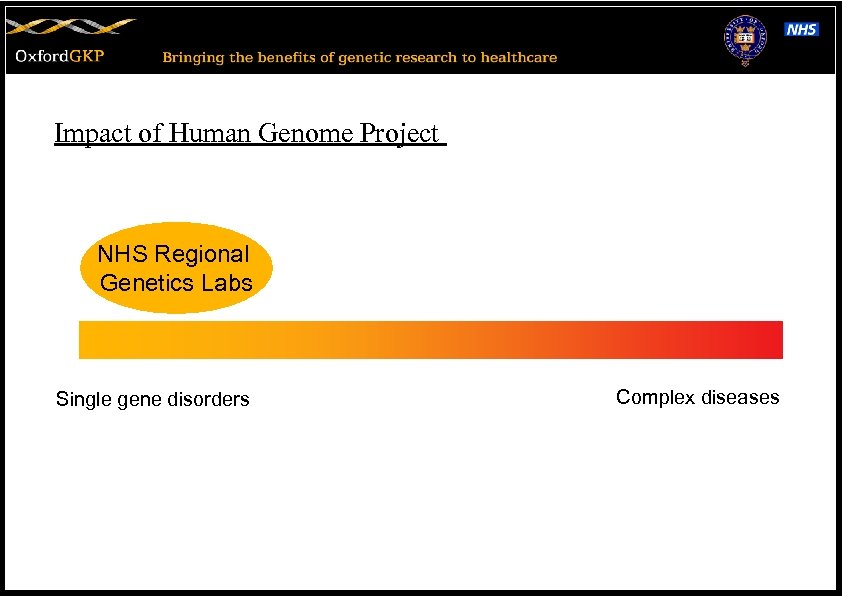
Task: Click the orange "GKP" letters in logo
Action: (x=86, y=56)
